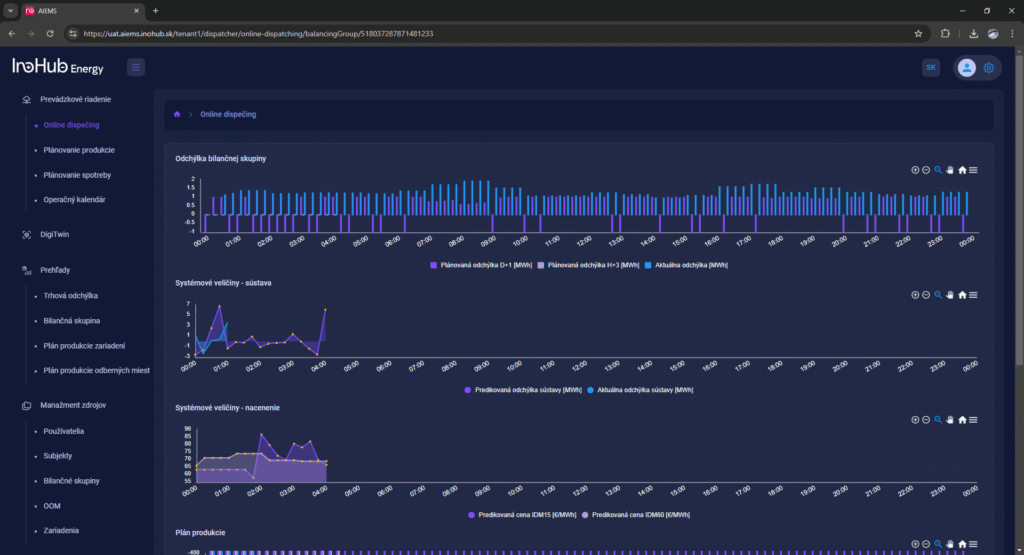This screenshot has height=555, width=1024.
Task: Go to Bilančné skupiny under Manažment zdrojov
Action: click(72, 481)
